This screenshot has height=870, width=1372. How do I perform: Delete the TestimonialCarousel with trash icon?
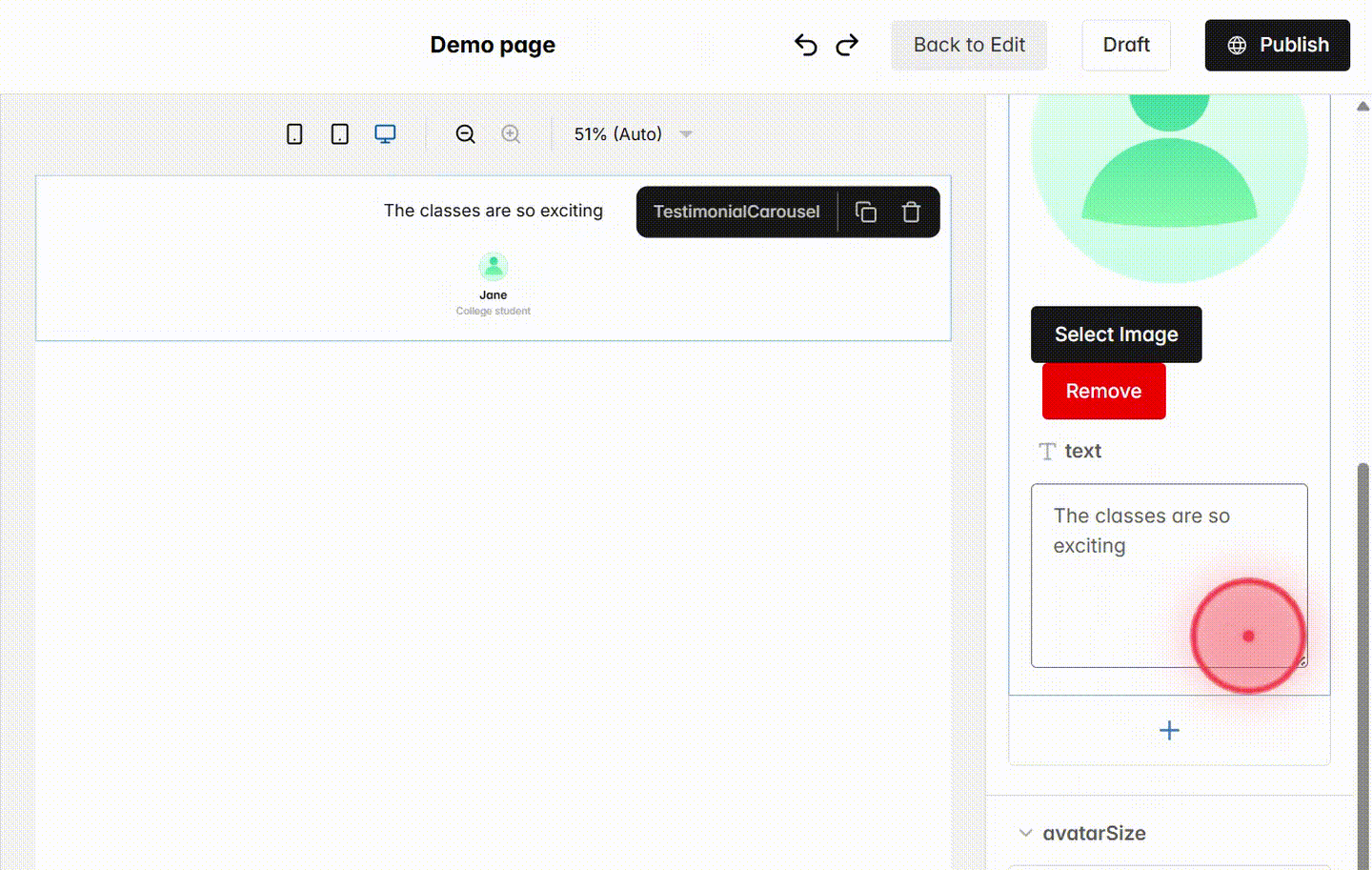[x=911, y=212]
